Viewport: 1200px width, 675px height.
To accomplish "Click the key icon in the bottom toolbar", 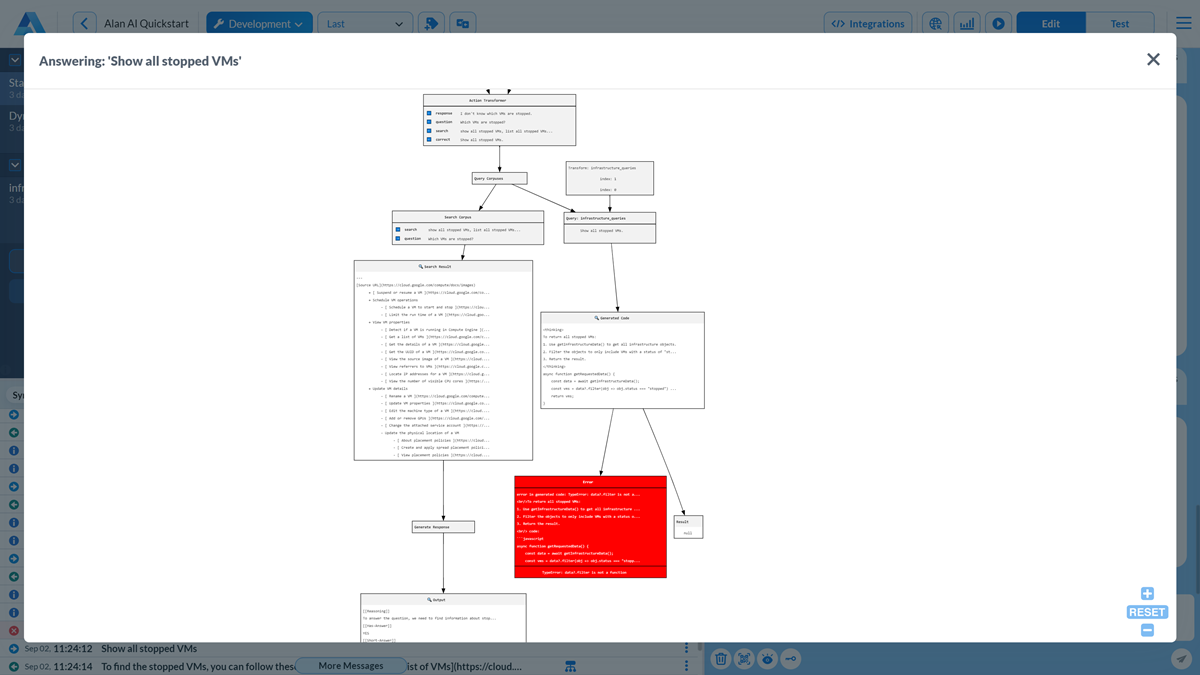I will 790,658.
